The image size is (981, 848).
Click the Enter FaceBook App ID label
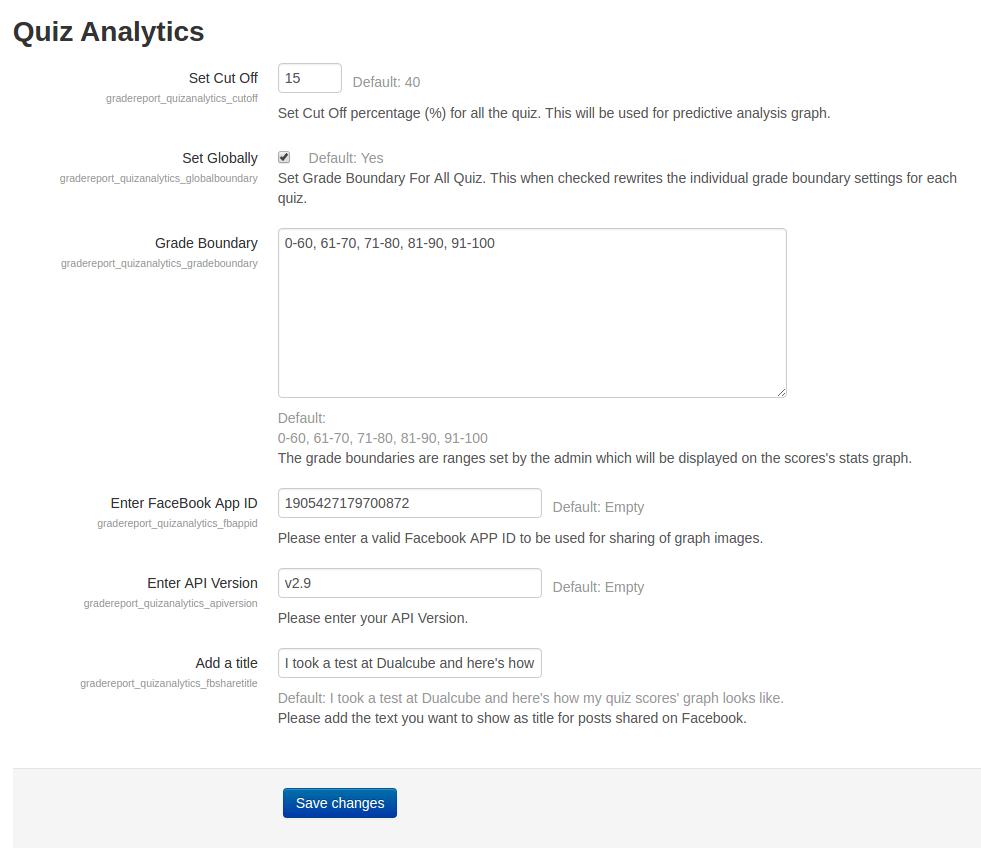[x=184, y=503]
